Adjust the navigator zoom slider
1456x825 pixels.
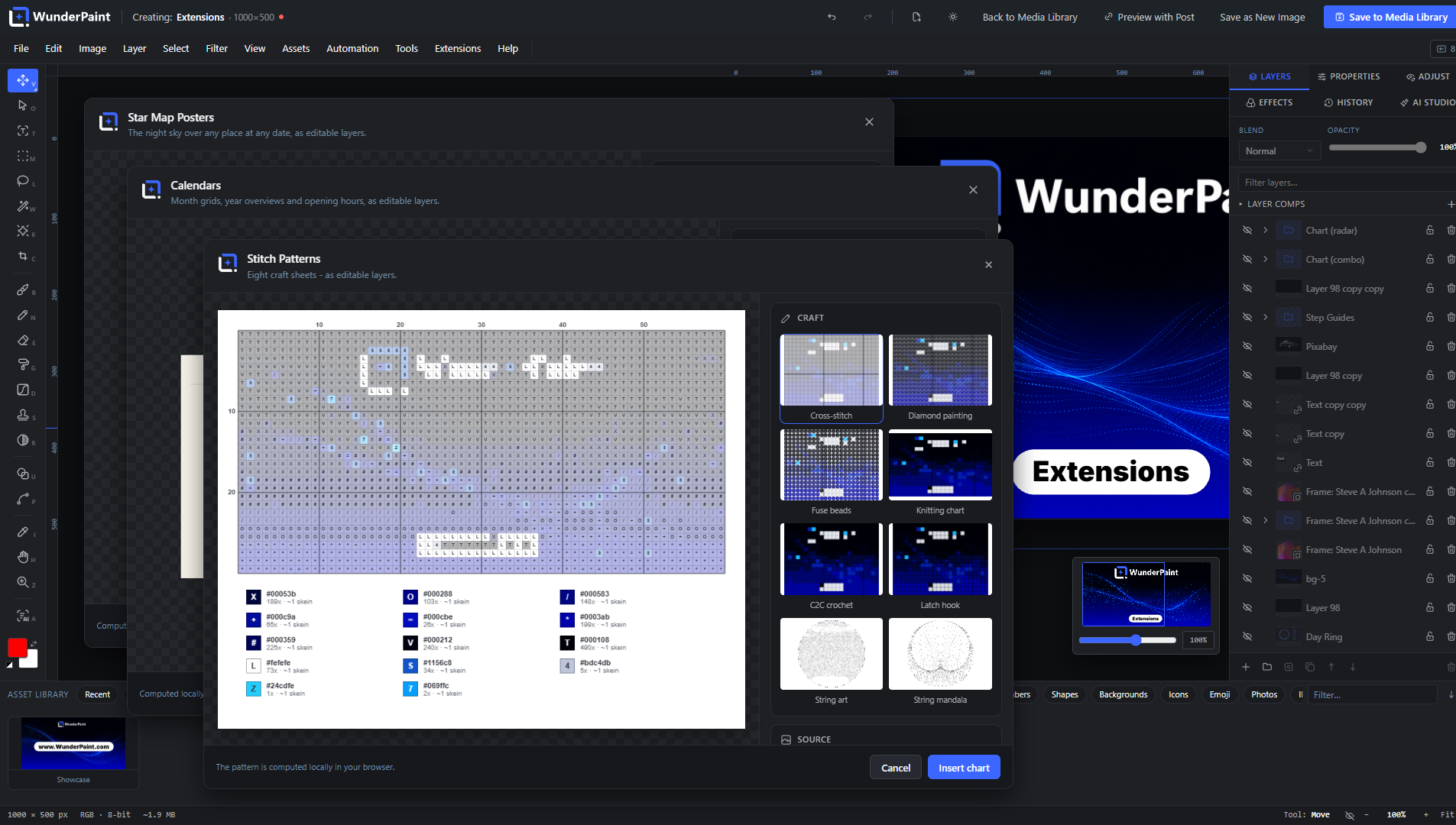pyautogui.click(x=1127, y=640)
